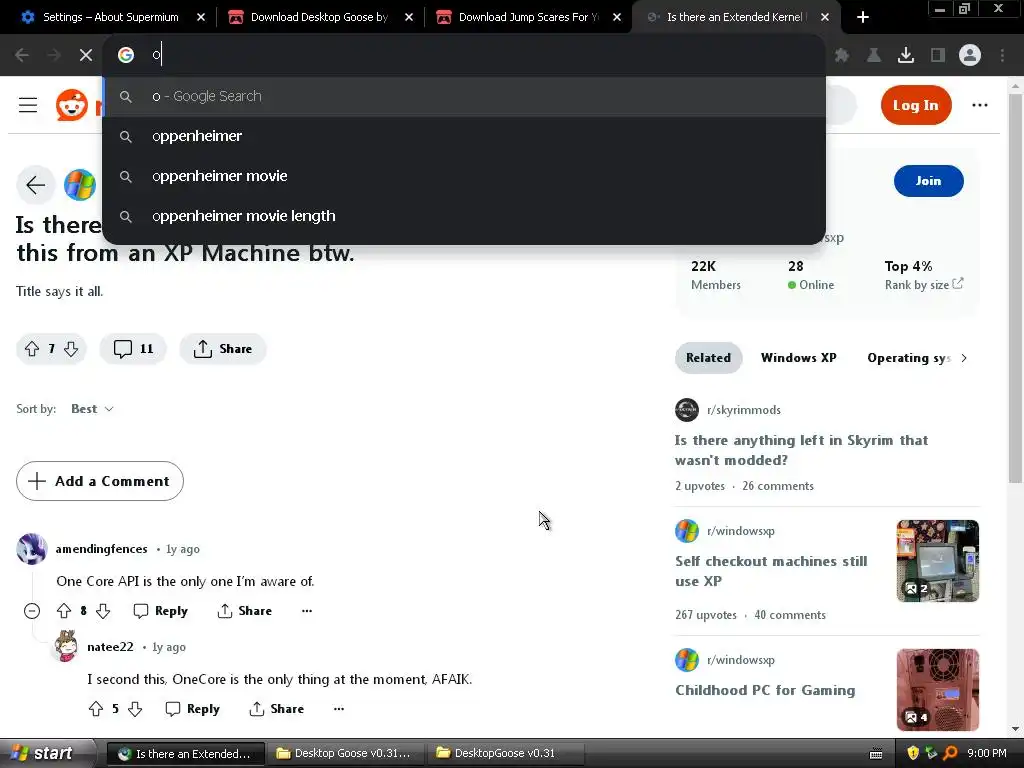Upvote the main post
Image resolution: width=1024 pixels, height=768 pixels.
coord(32,349)
